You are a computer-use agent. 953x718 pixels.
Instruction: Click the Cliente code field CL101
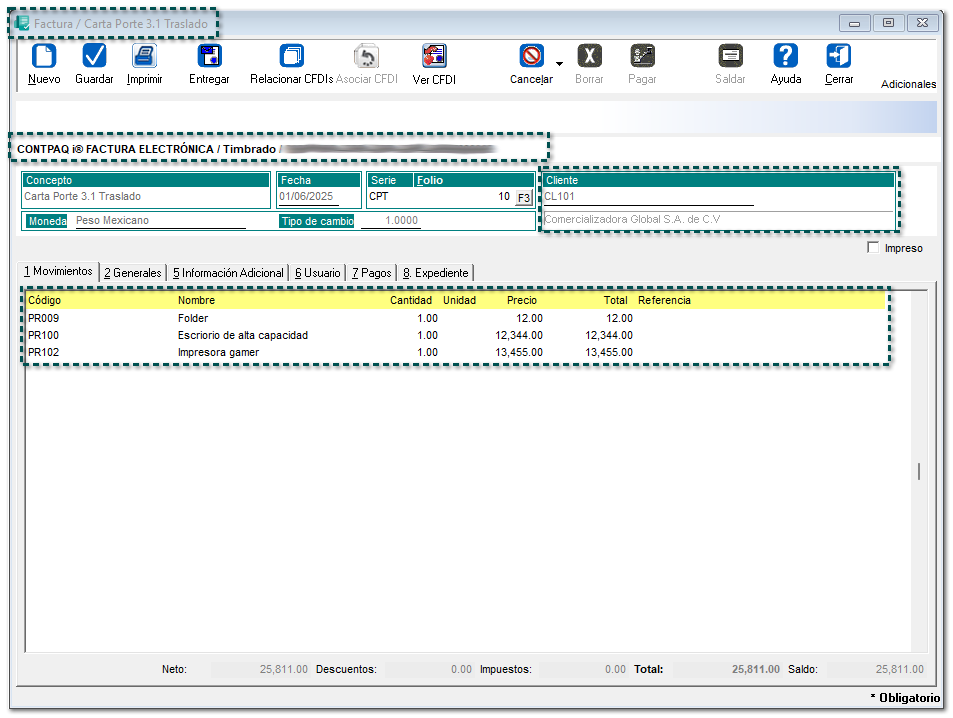pos(648,197)
